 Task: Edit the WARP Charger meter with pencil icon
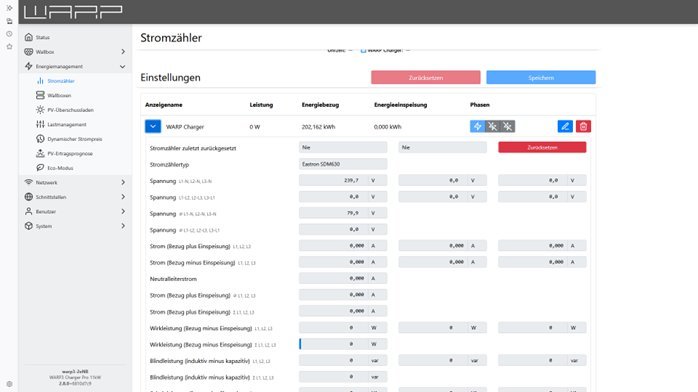pos(565,126)
